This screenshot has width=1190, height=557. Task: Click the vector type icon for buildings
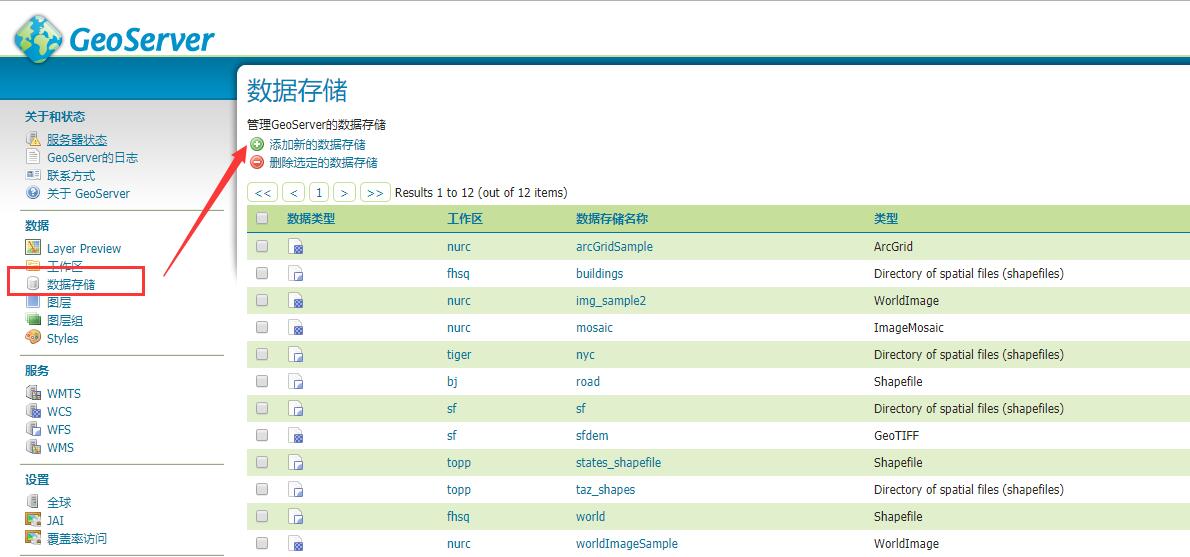click(296, 274)
